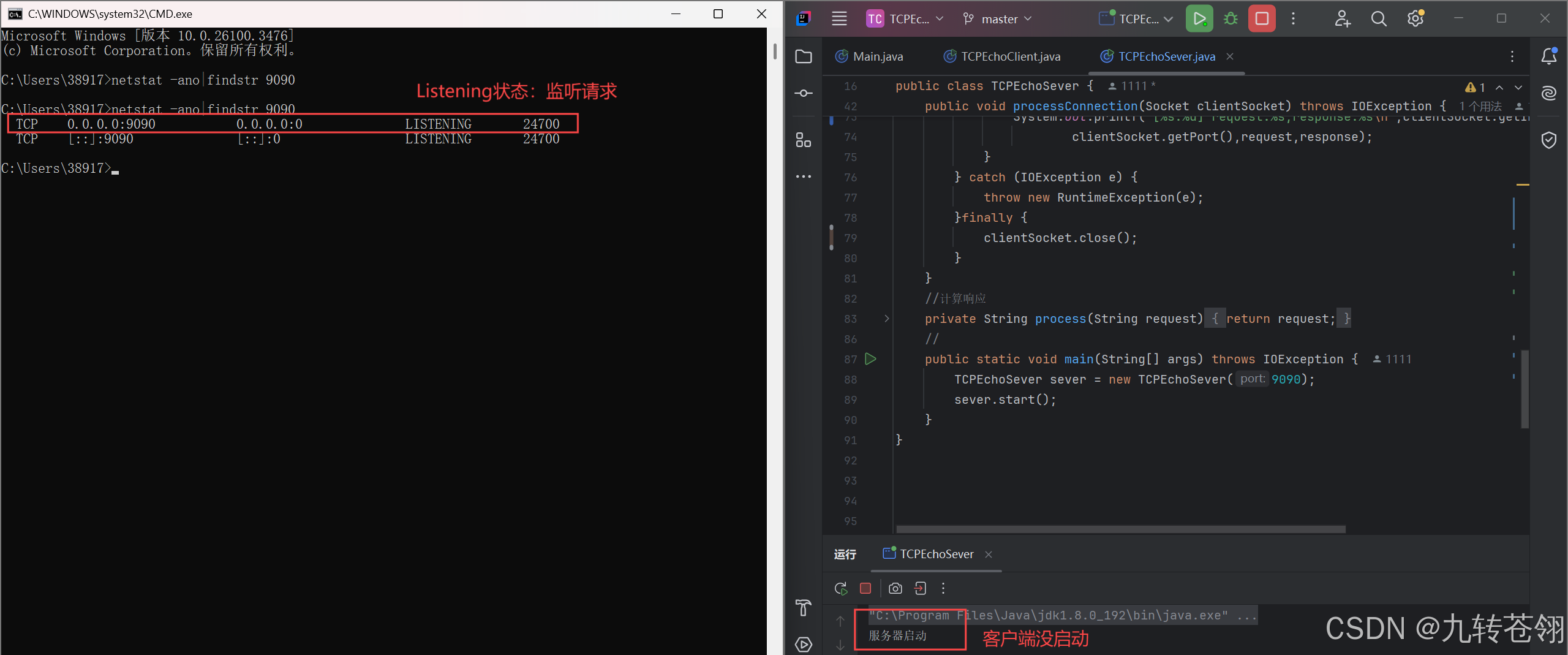Click the "1 个用法" usages hint
Image resolution: width=1568 pixels, height=655 pixels.
pyautogui.click(x=1480, y=107)
